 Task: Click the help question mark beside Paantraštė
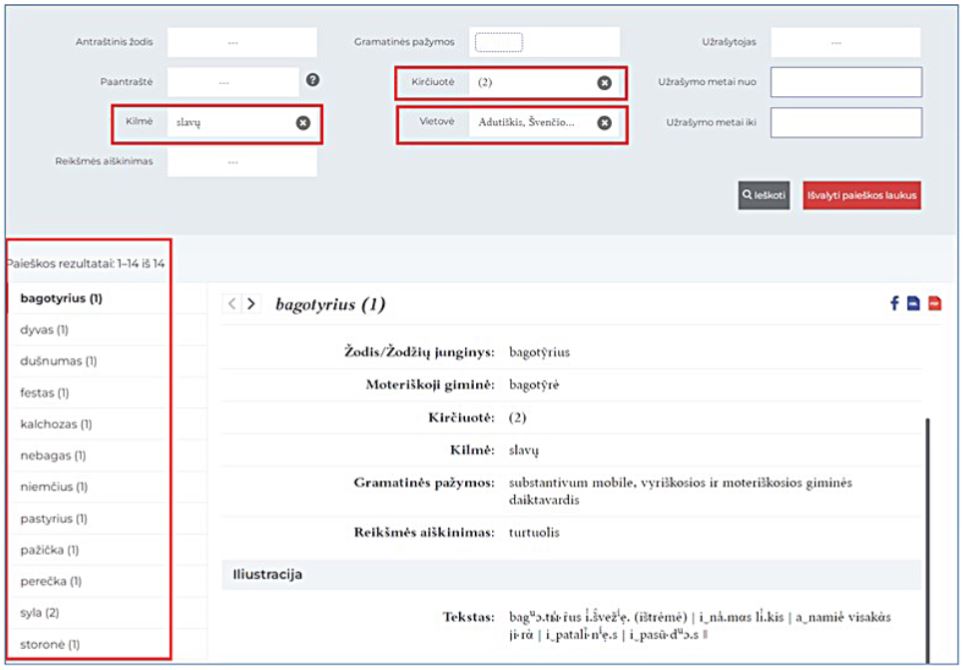click(x=313, y=80)
